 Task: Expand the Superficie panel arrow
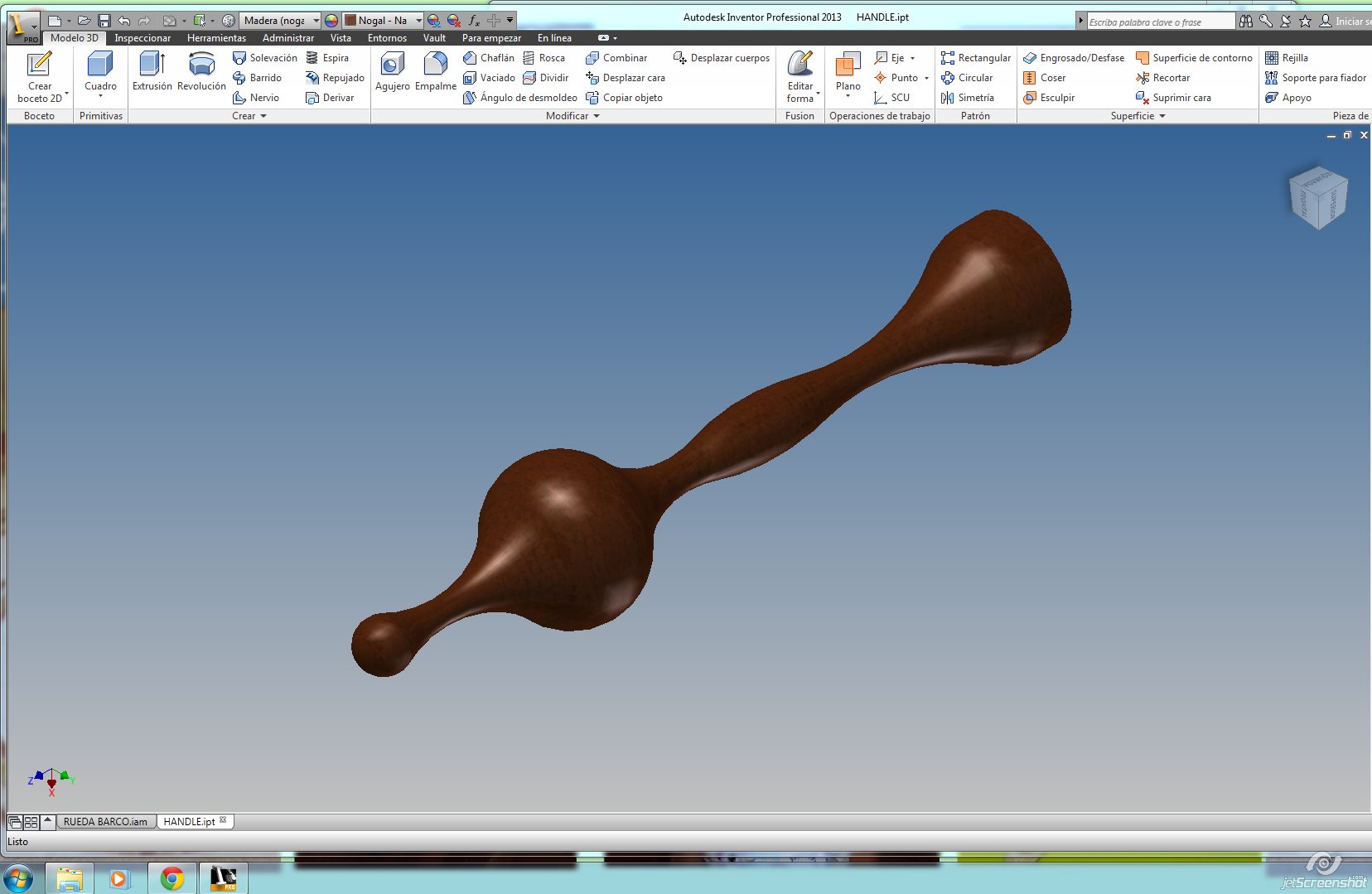[1162, 116]
